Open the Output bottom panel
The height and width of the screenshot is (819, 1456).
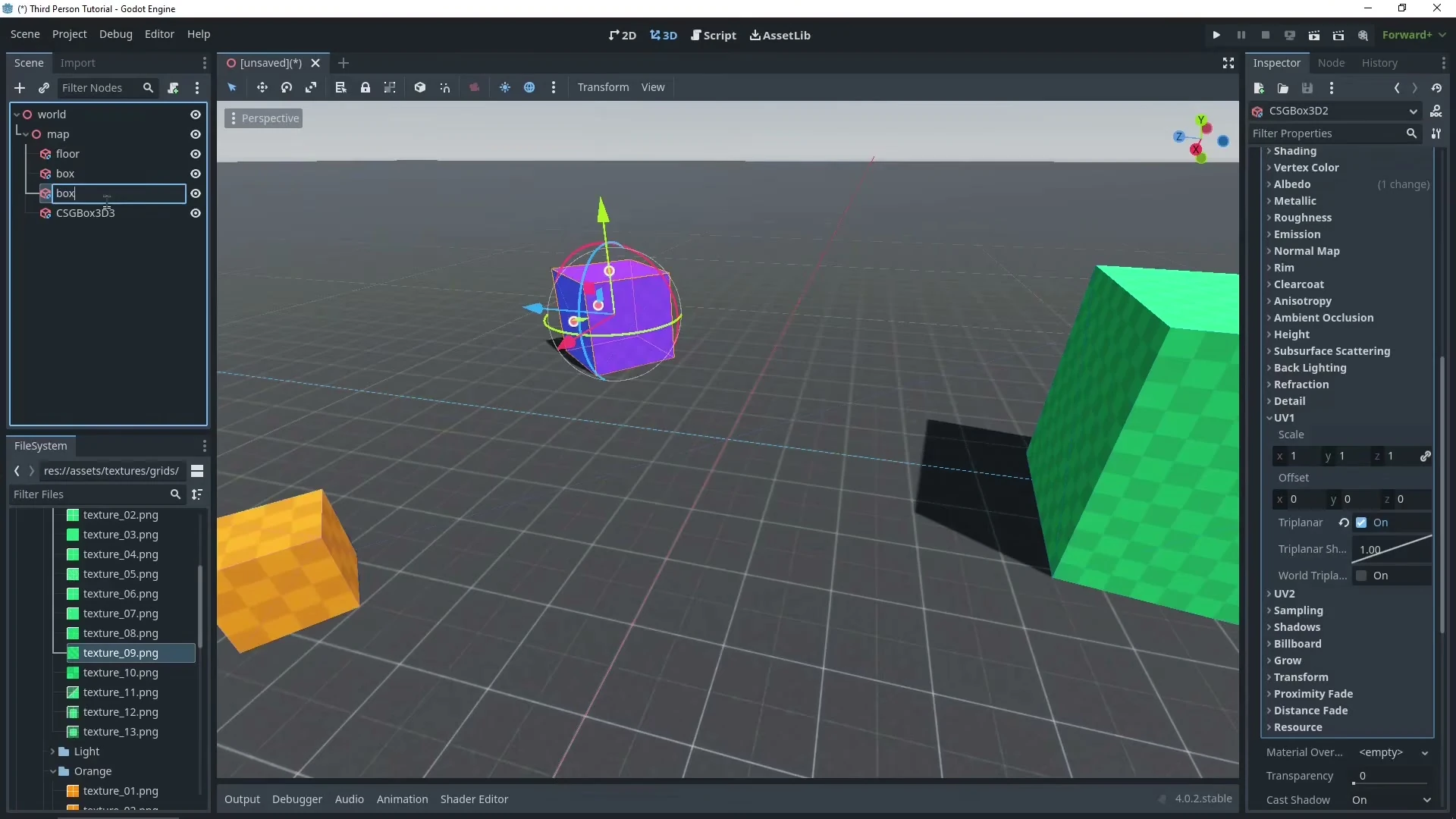[242, 799]
